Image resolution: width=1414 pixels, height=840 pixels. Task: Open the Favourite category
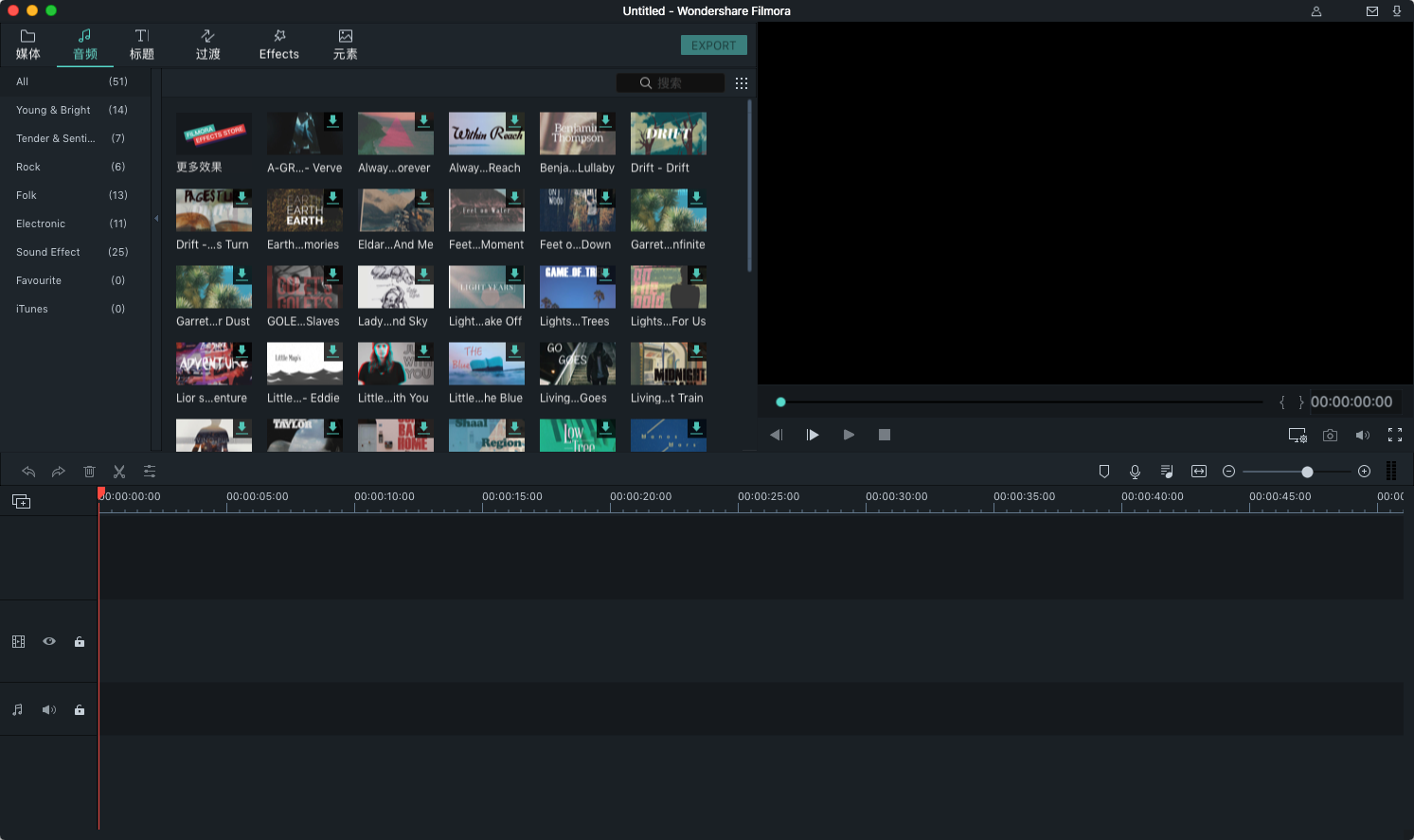tap(75, 280)
